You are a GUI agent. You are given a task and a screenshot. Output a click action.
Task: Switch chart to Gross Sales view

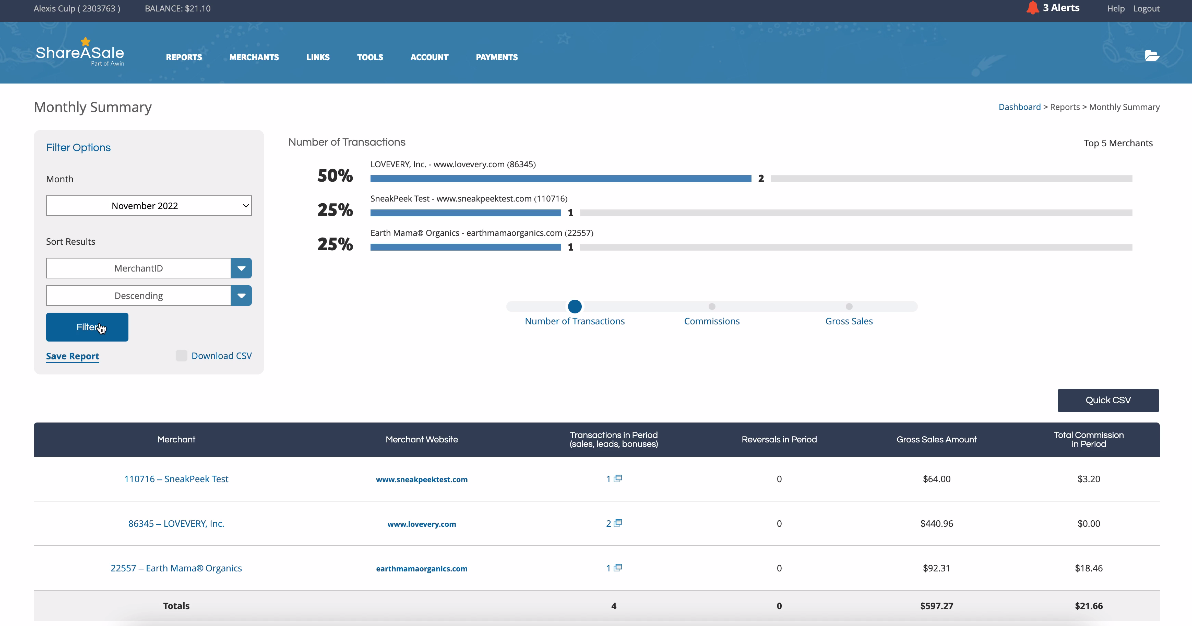(849, 307)
